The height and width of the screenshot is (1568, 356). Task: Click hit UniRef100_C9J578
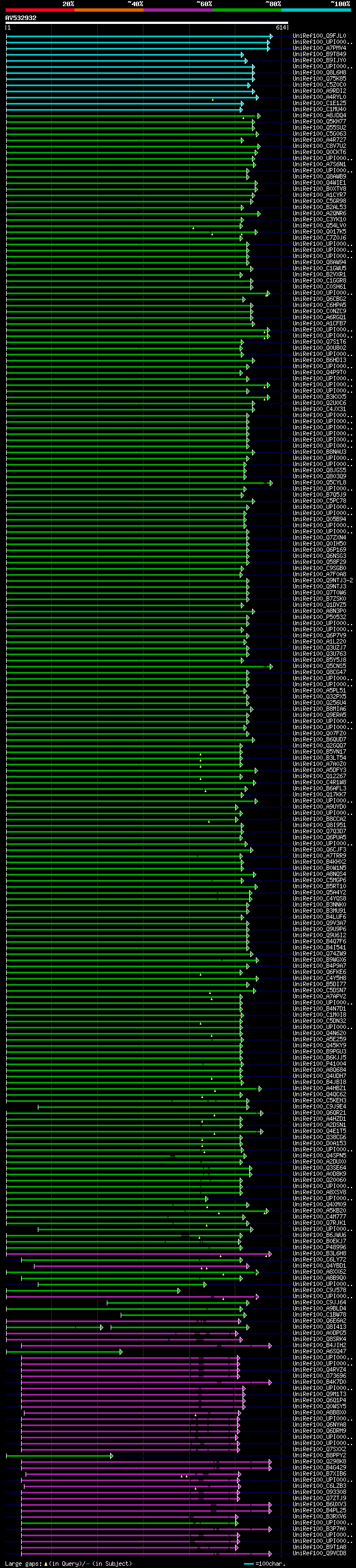(319, 1290)
